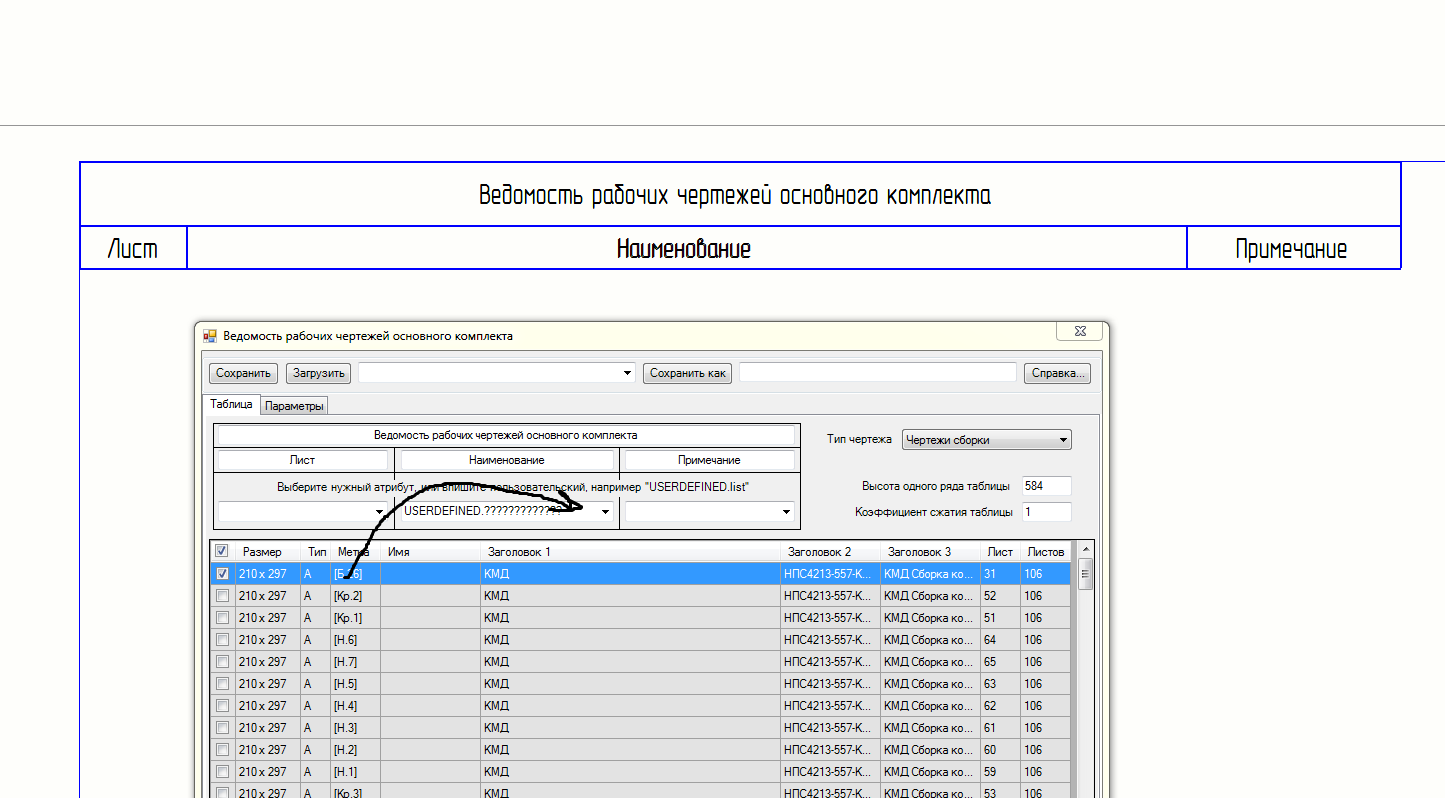
Task: Click the Сохранить как button
Action: click(x=687, y=373)
